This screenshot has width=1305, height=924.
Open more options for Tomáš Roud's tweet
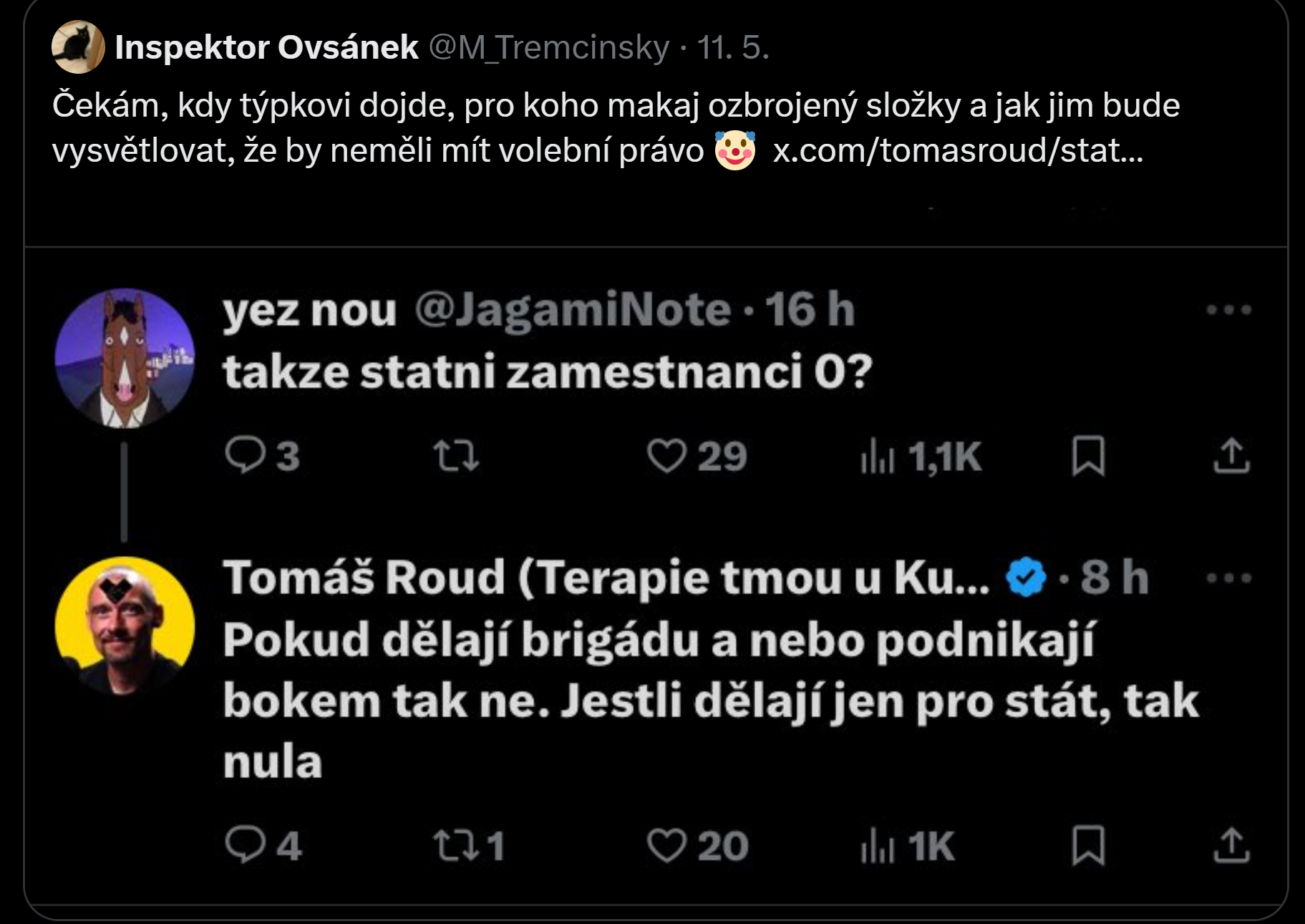click(1228, 578)
